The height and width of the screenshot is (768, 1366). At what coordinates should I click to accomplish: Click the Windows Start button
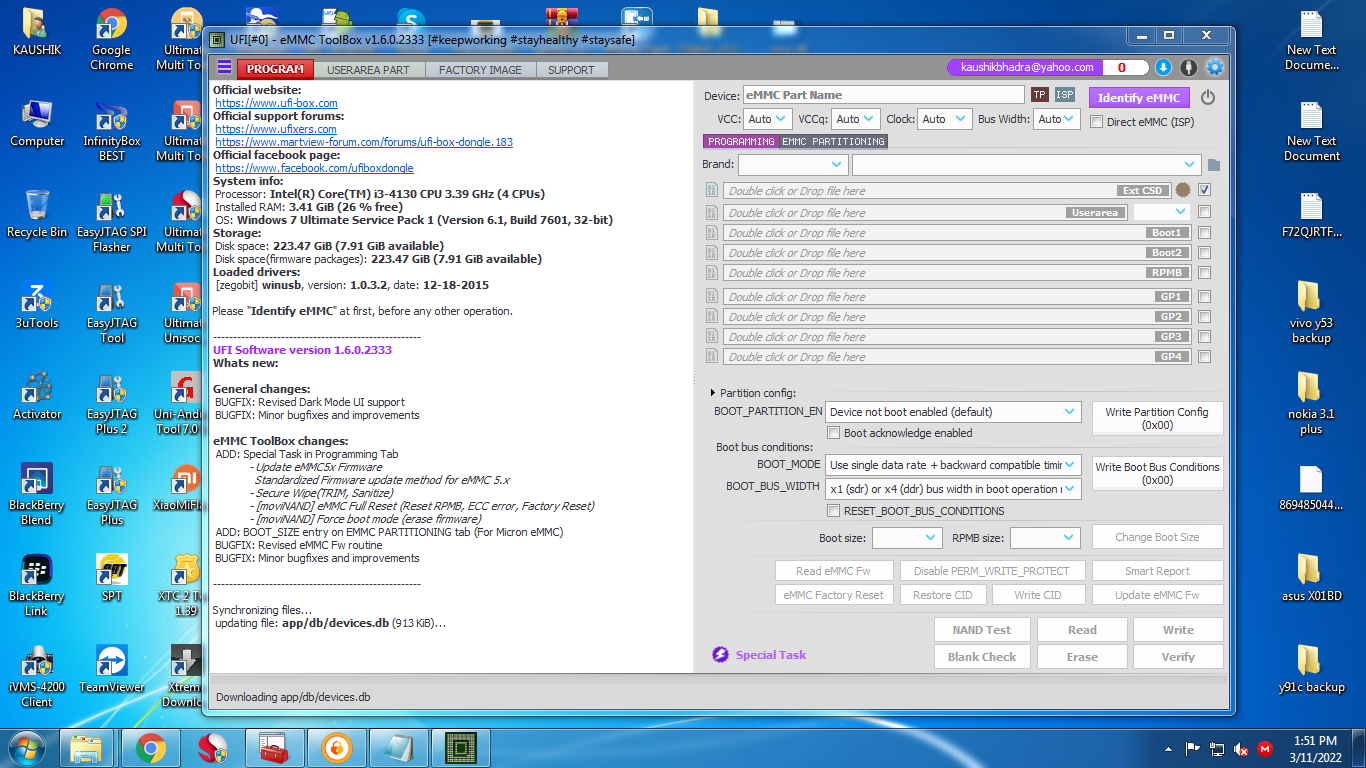pos(27,748)
